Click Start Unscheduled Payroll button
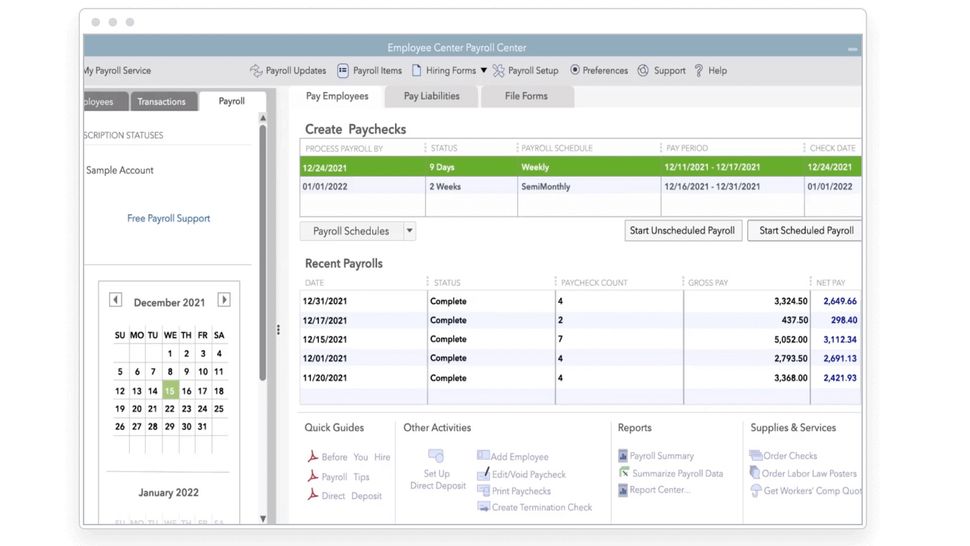970x546 pixels. click(682, 231)
